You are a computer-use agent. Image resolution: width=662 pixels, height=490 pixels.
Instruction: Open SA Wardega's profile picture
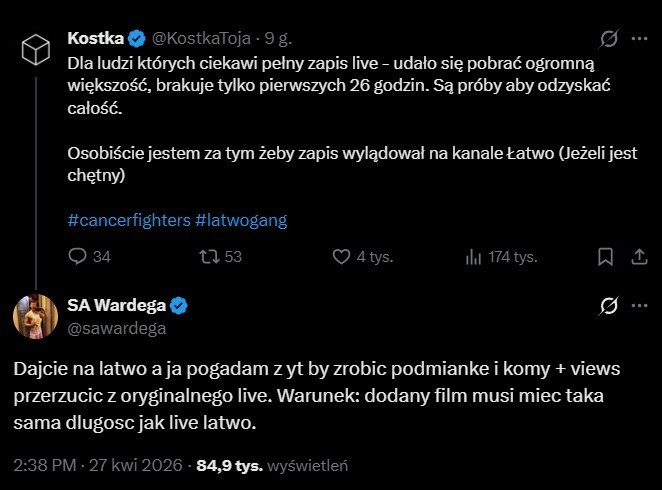[x=35, y=315]
